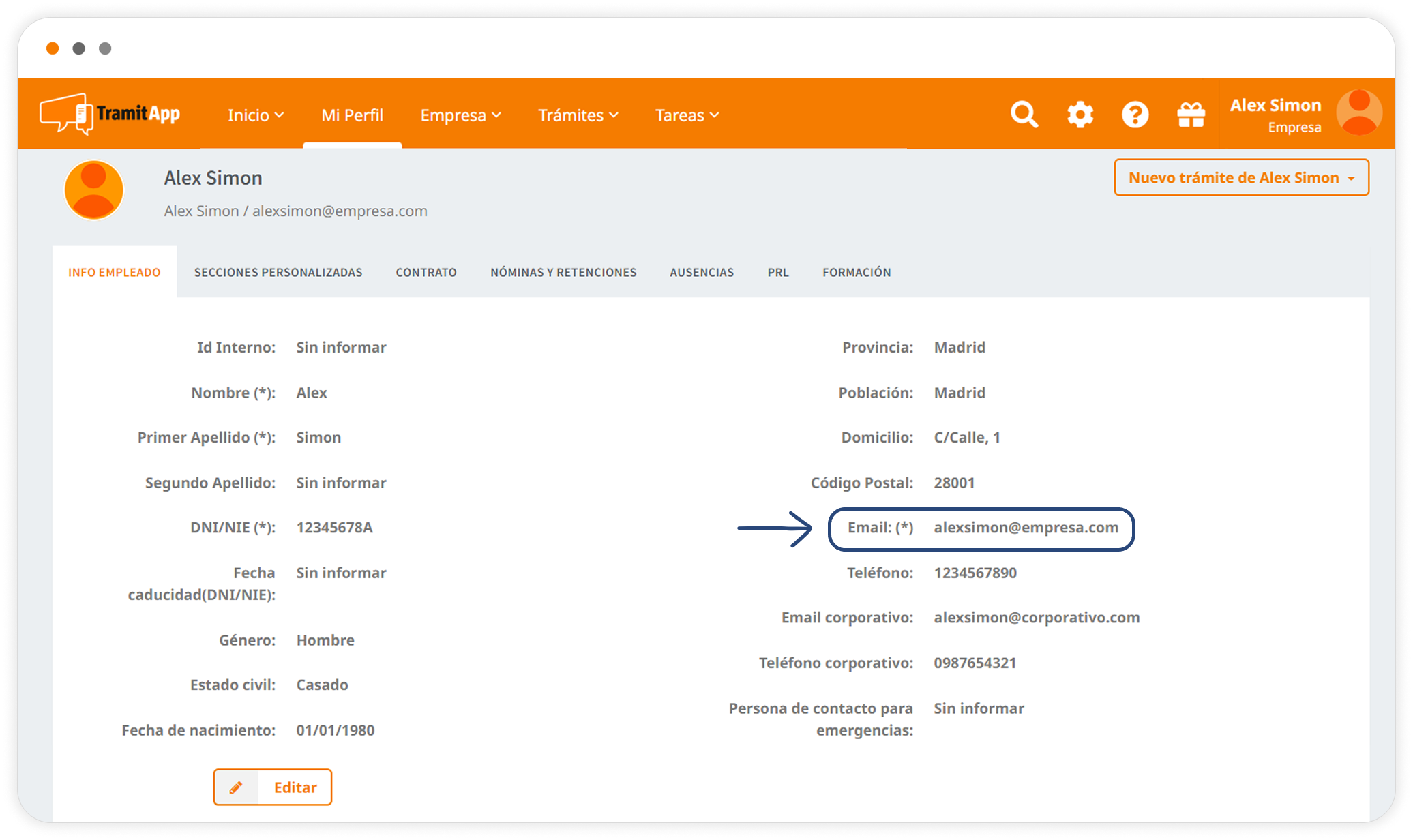
Task: Click the large Alex Simon profile avatar
Action: click(94, 190)
